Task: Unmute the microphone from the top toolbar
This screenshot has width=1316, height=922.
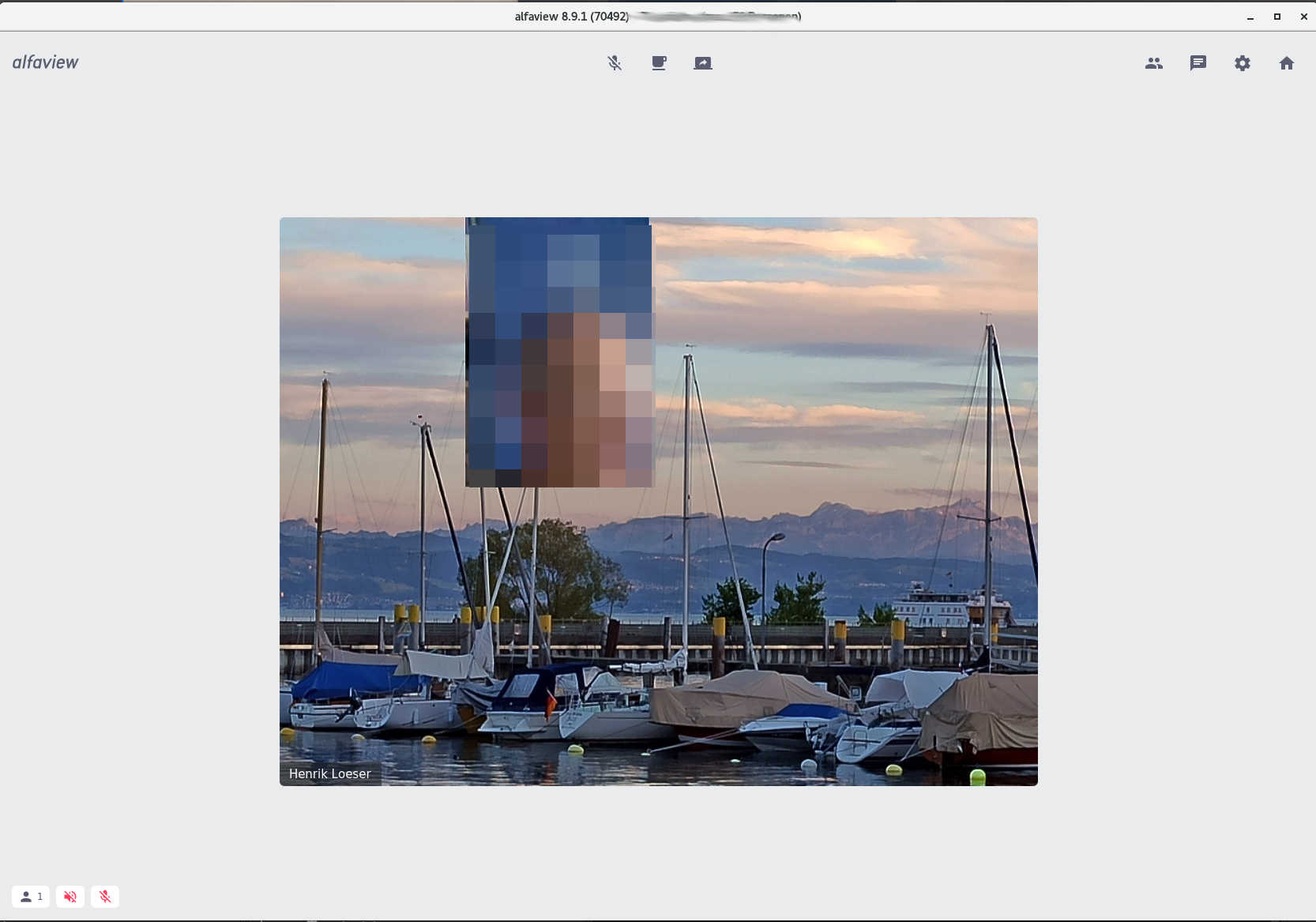Action: 615,63
